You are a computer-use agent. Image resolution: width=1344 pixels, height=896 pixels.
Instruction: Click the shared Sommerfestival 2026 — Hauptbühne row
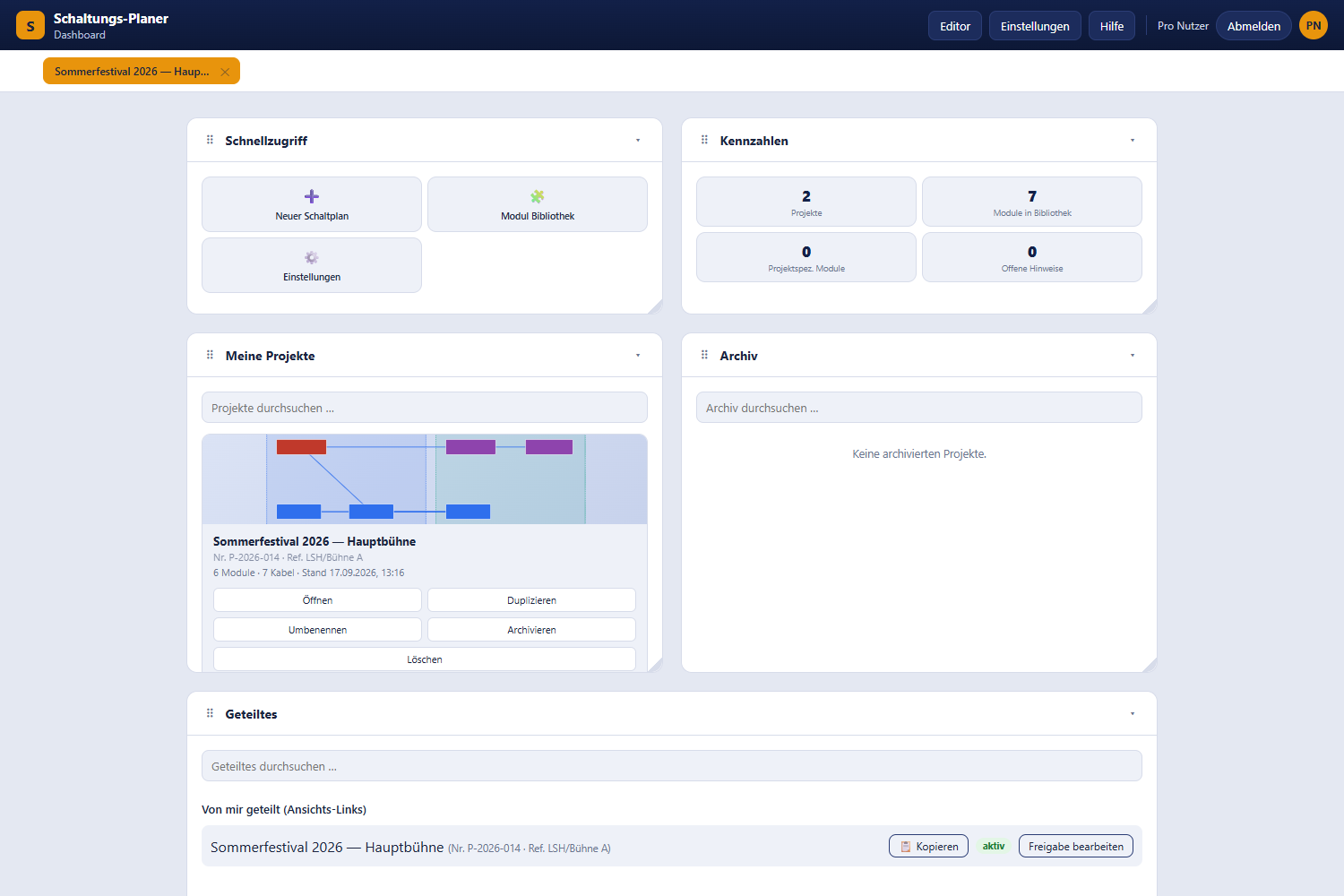click(x=672, y=846)
